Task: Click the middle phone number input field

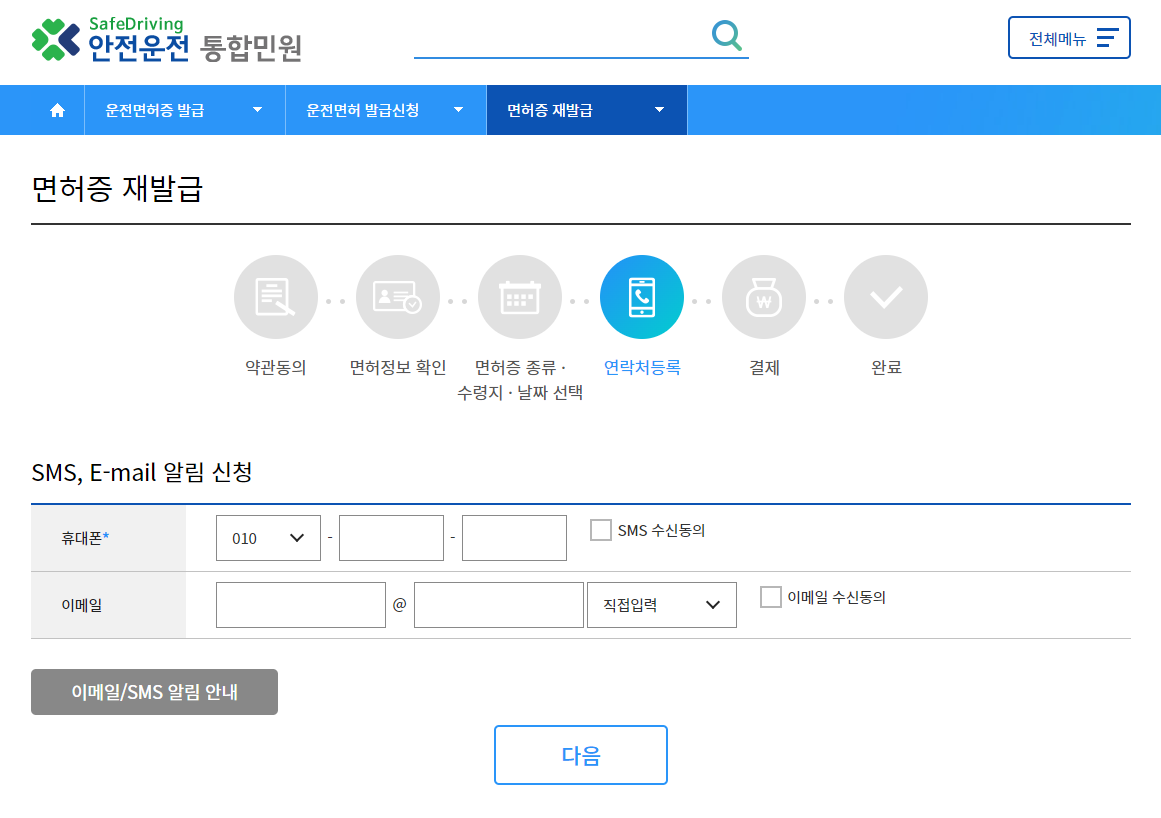Action: pos(391,537)
